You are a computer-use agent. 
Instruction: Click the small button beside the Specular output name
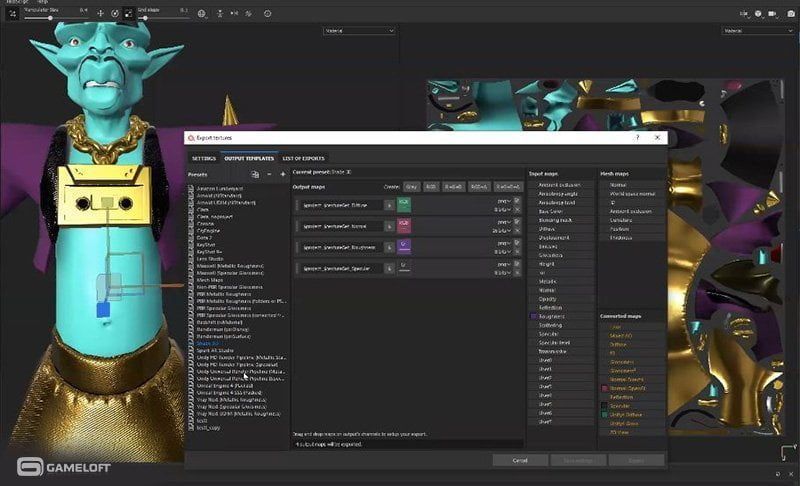point(389,268)
